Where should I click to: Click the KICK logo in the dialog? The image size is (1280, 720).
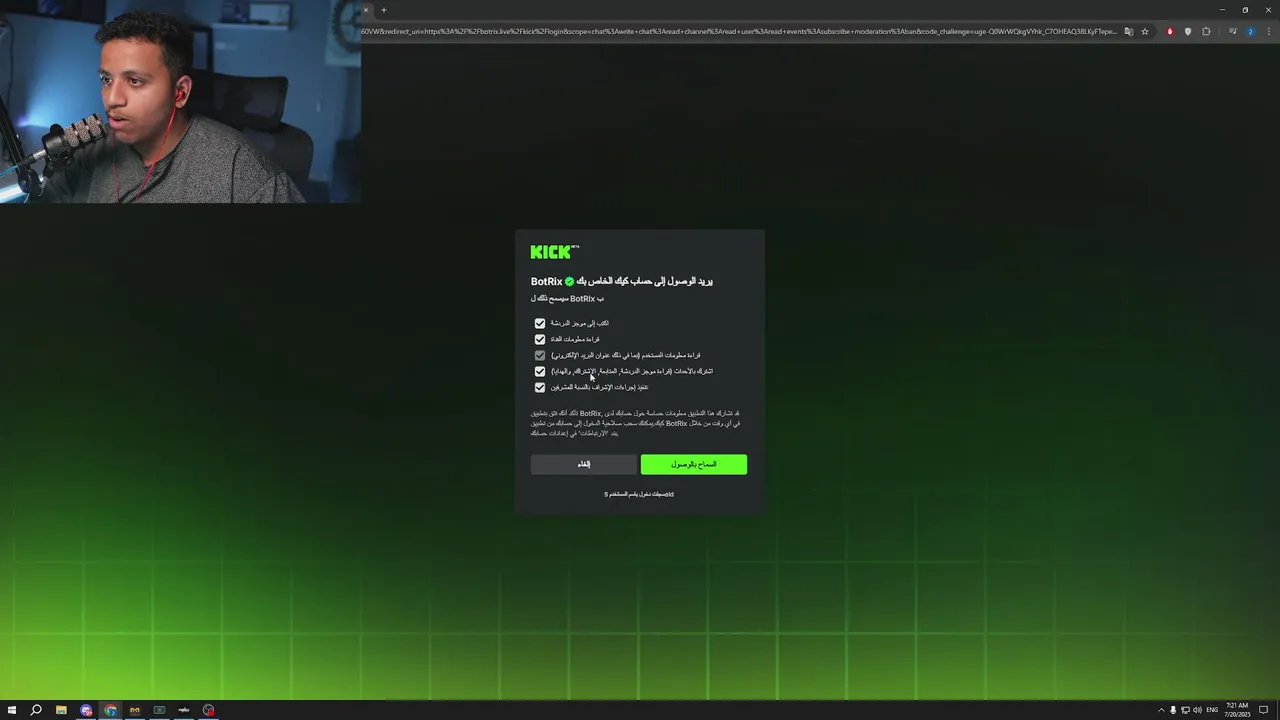554,252
